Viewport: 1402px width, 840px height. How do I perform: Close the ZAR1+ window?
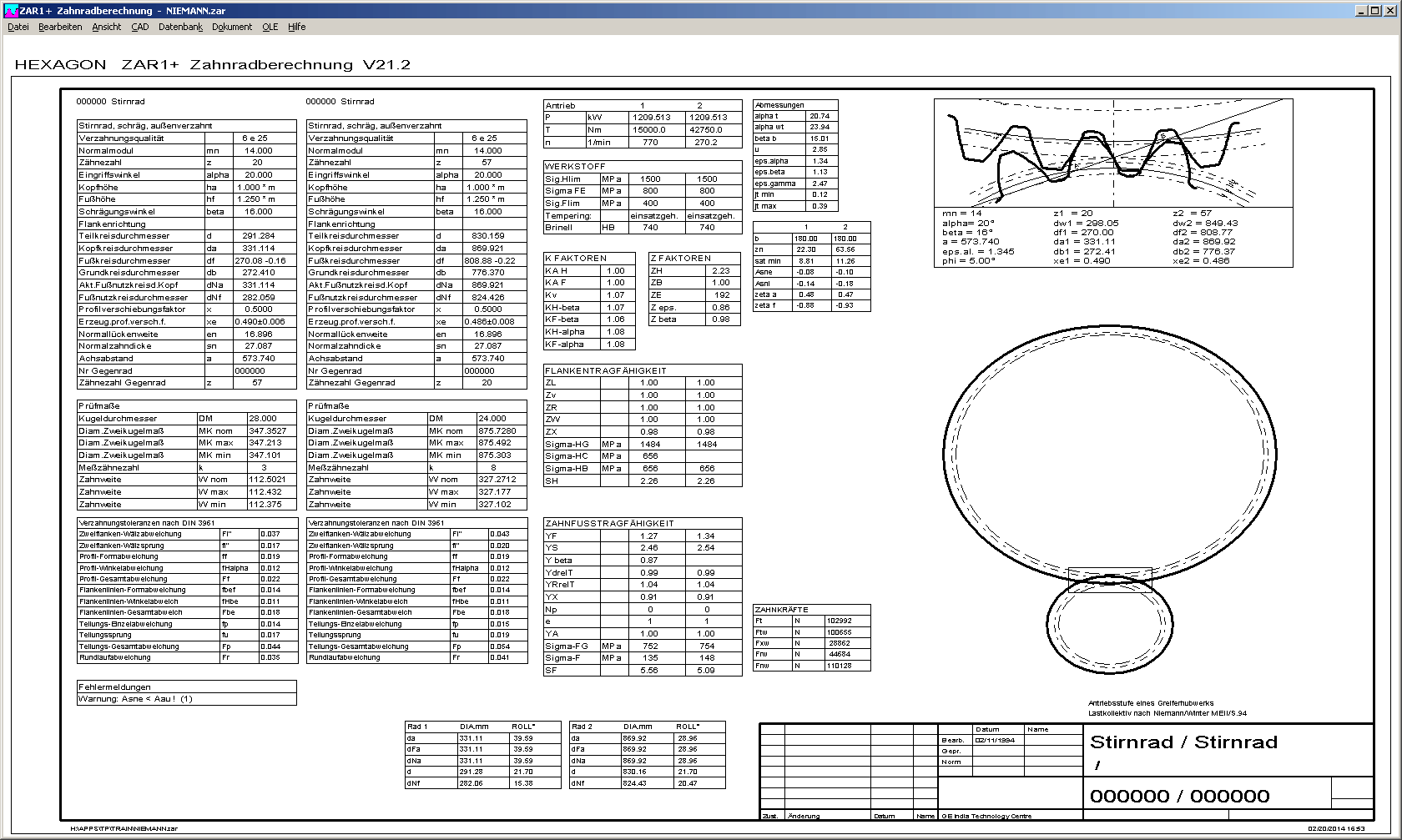coord(1390,11)
